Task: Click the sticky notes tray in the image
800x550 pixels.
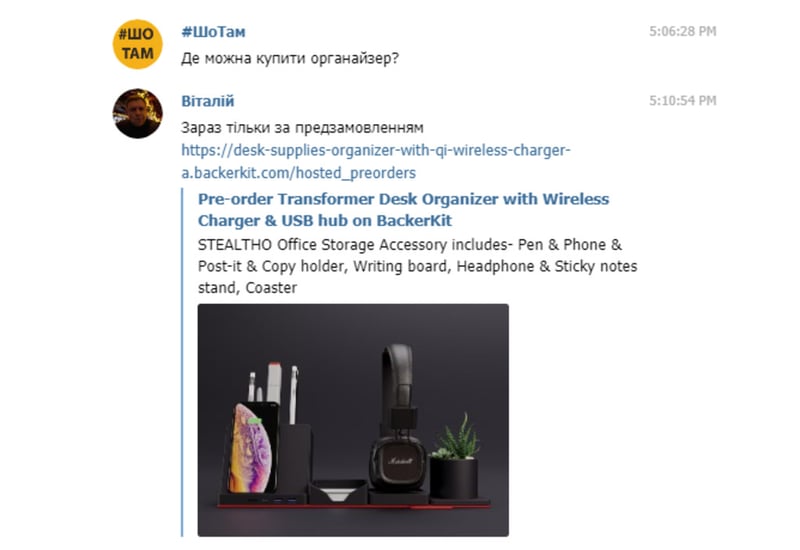Action: tap(338, 491)
